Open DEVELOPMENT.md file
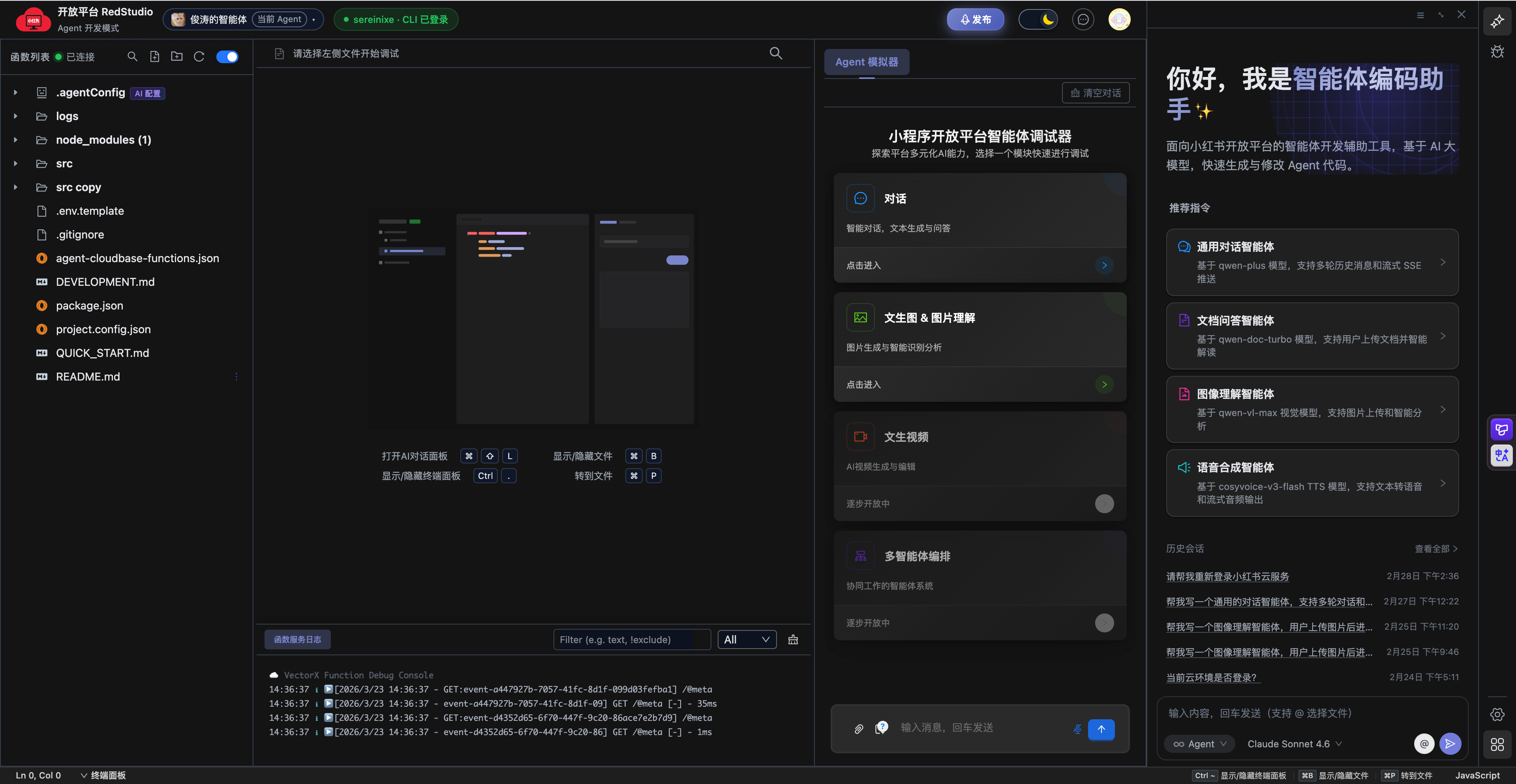The image size is (1516, 784). click(105, 282)
